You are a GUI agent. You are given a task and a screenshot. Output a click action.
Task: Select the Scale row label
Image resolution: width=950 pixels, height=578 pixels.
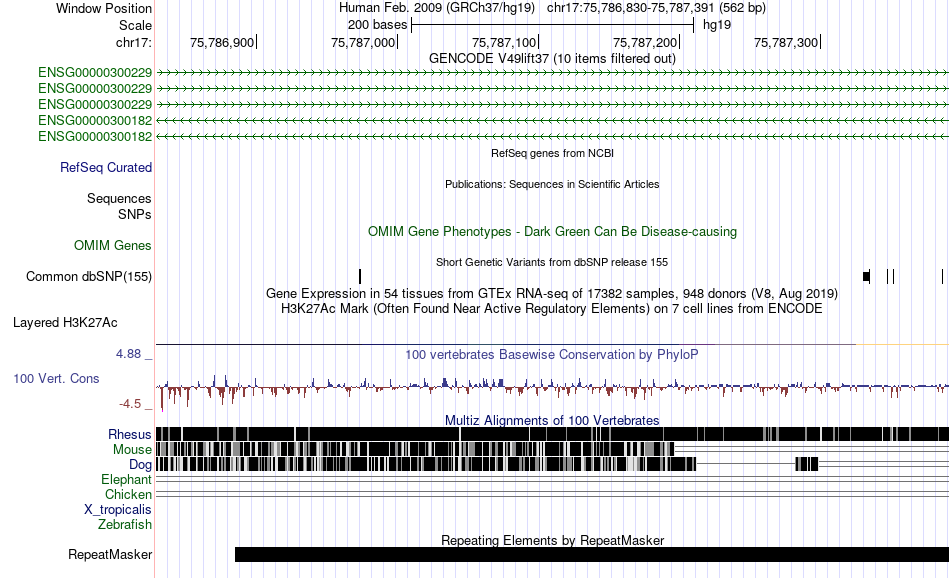(x=135, y=25)
